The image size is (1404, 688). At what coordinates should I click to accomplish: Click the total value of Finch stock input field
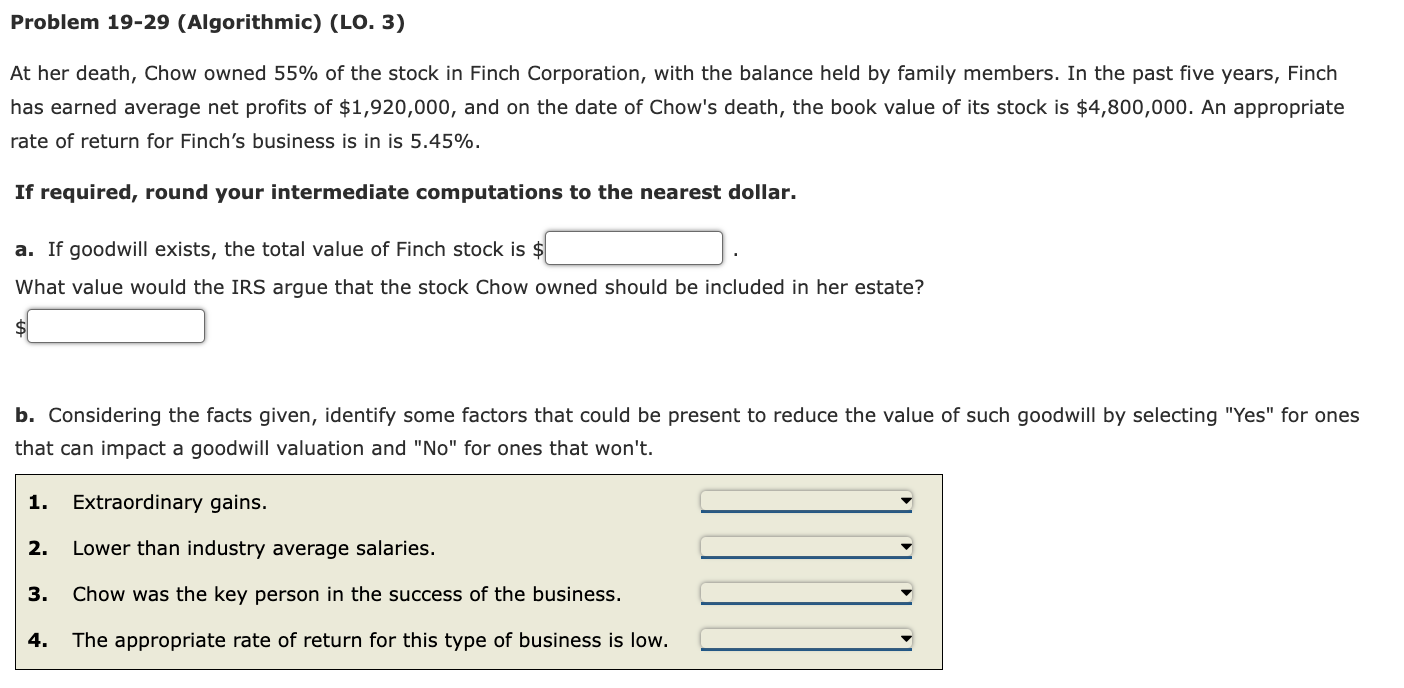click(x=633, y=247)
